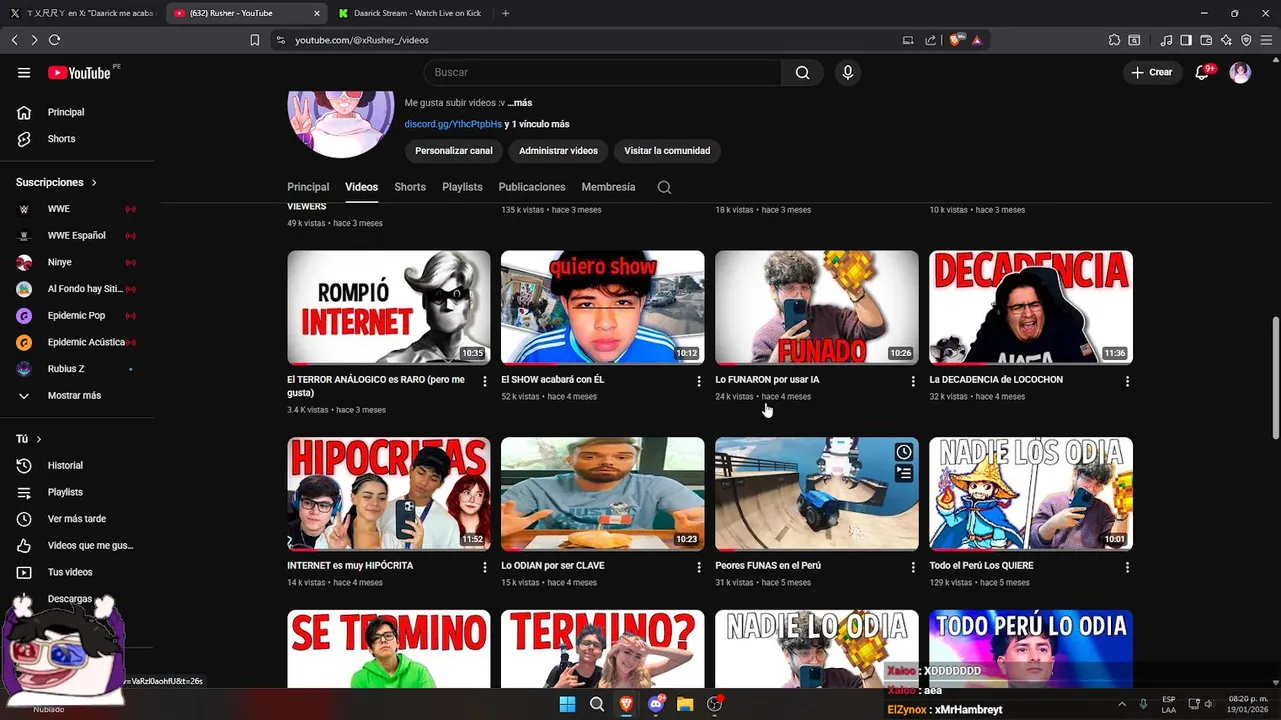Open options for Peores FUNAS en el Perú
Image resolution: width=1281 pixels, height=720 pixels.
point(913,567)
